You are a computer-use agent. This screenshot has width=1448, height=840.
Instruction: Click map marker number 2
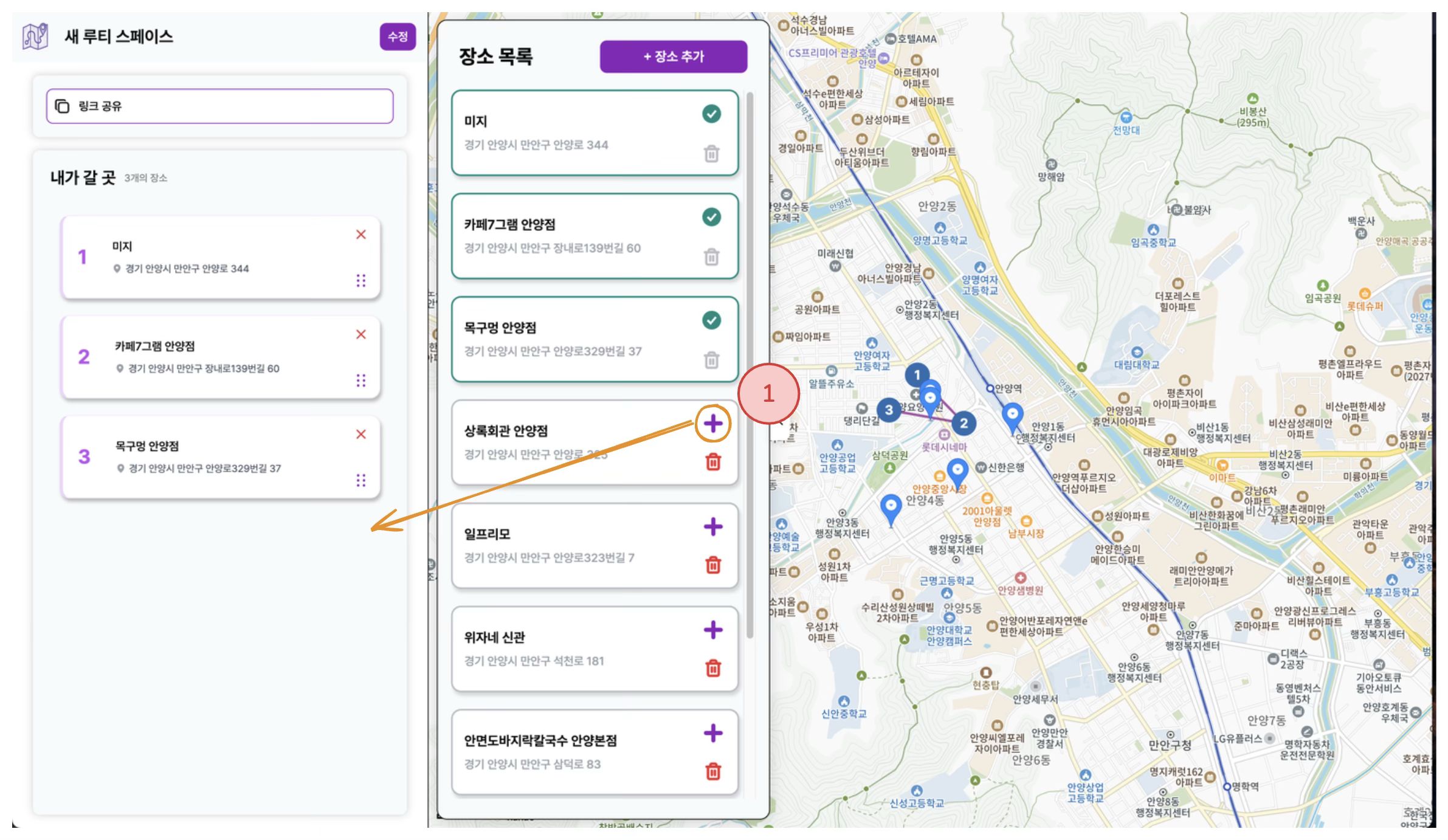click(963, 424)
